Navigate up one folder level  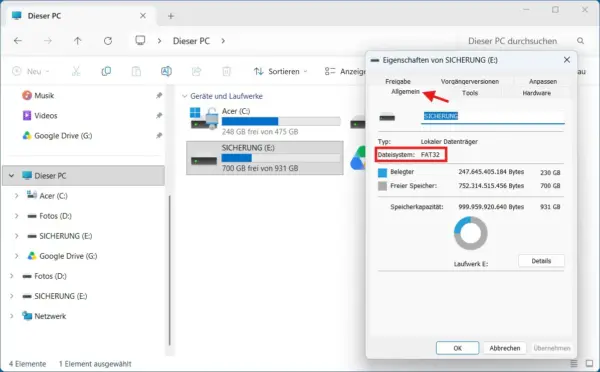pyautogui.click(x=78, y=41)
